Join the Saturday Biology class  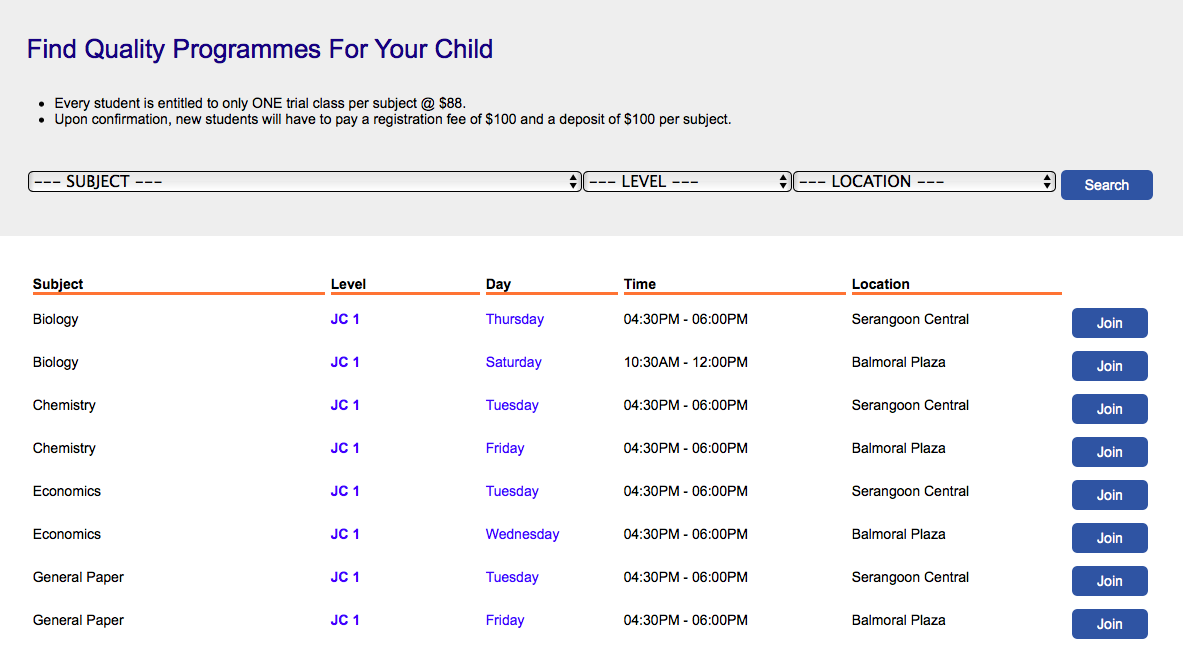(1109, 366)
